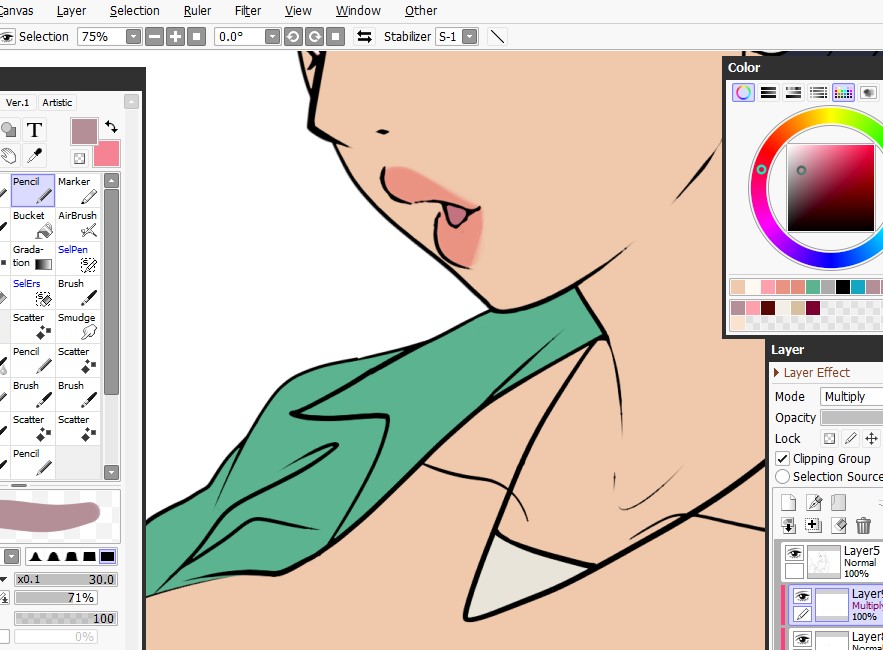Toggle lock layer movement

(x=871, y=438)
